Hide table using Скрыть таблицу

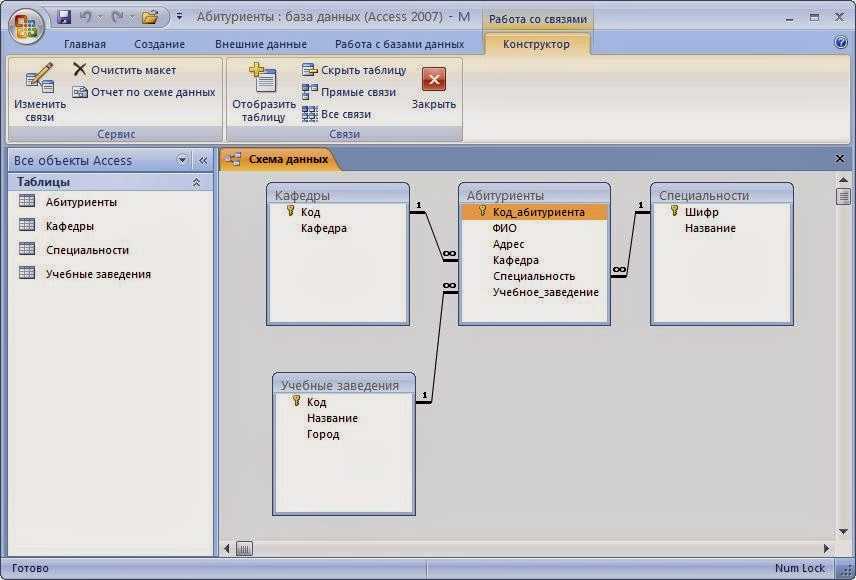354,70
